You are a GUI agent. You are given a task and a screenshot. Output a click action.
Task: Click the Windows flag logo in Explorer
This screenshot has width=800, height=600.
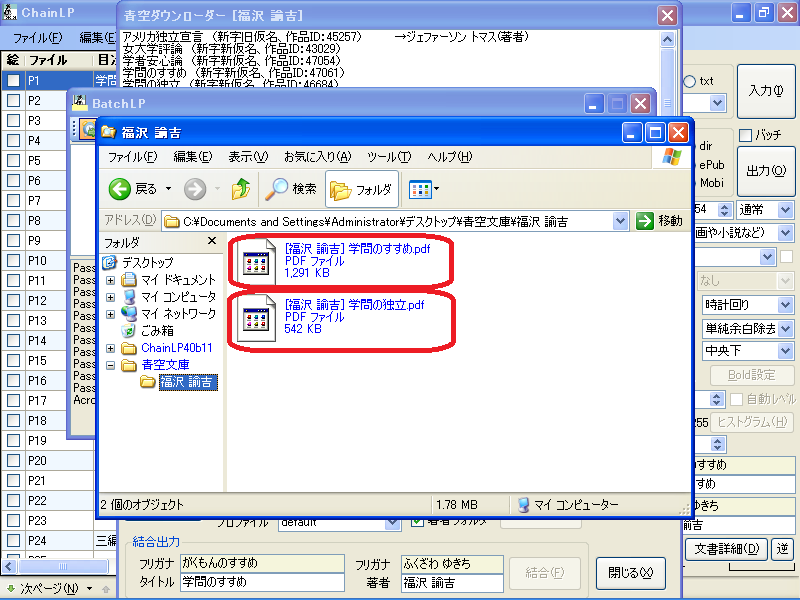point(671,157)
